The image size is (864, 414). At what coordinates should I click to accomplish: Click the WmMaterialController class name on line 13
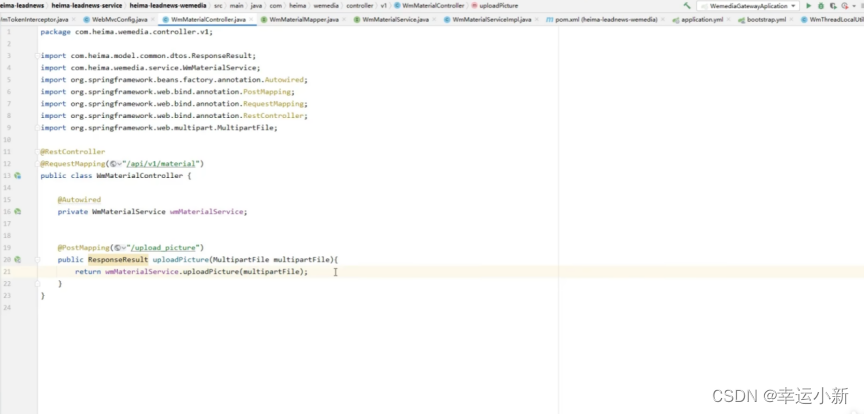point(139,176)
